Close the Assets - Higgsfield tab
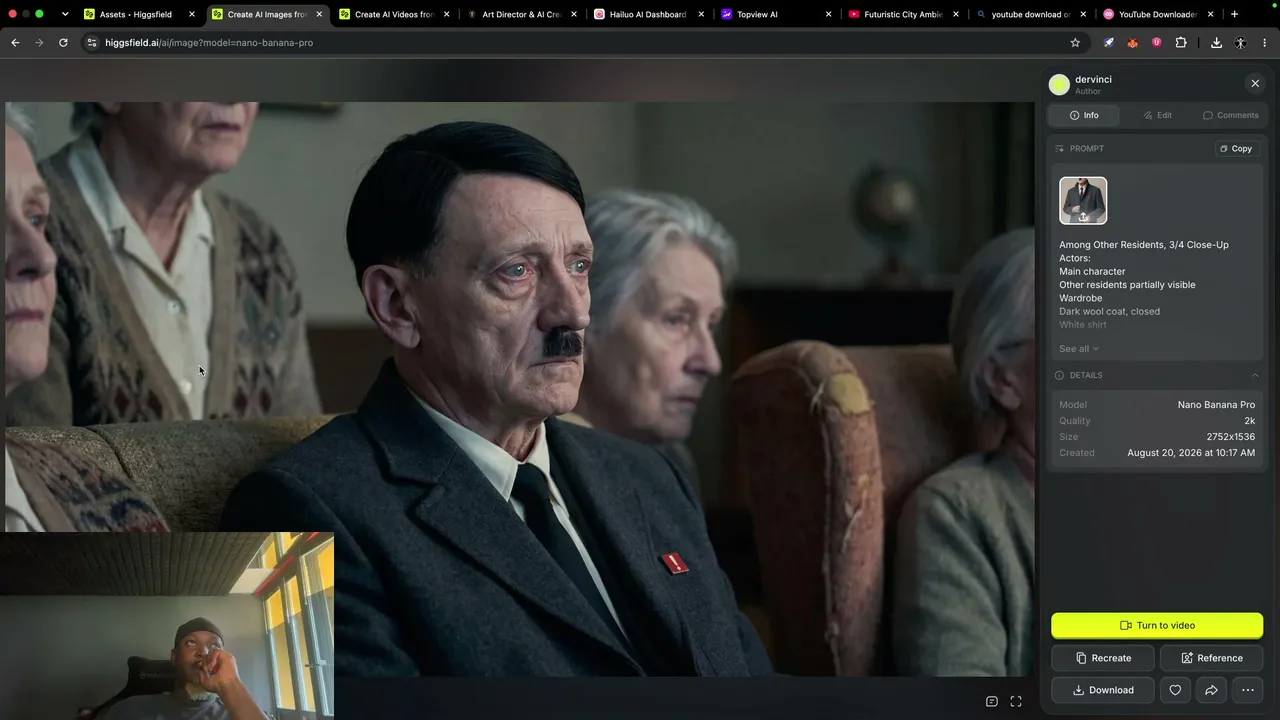The width and height of the screenshot is (1280, 720). (192, 14)
